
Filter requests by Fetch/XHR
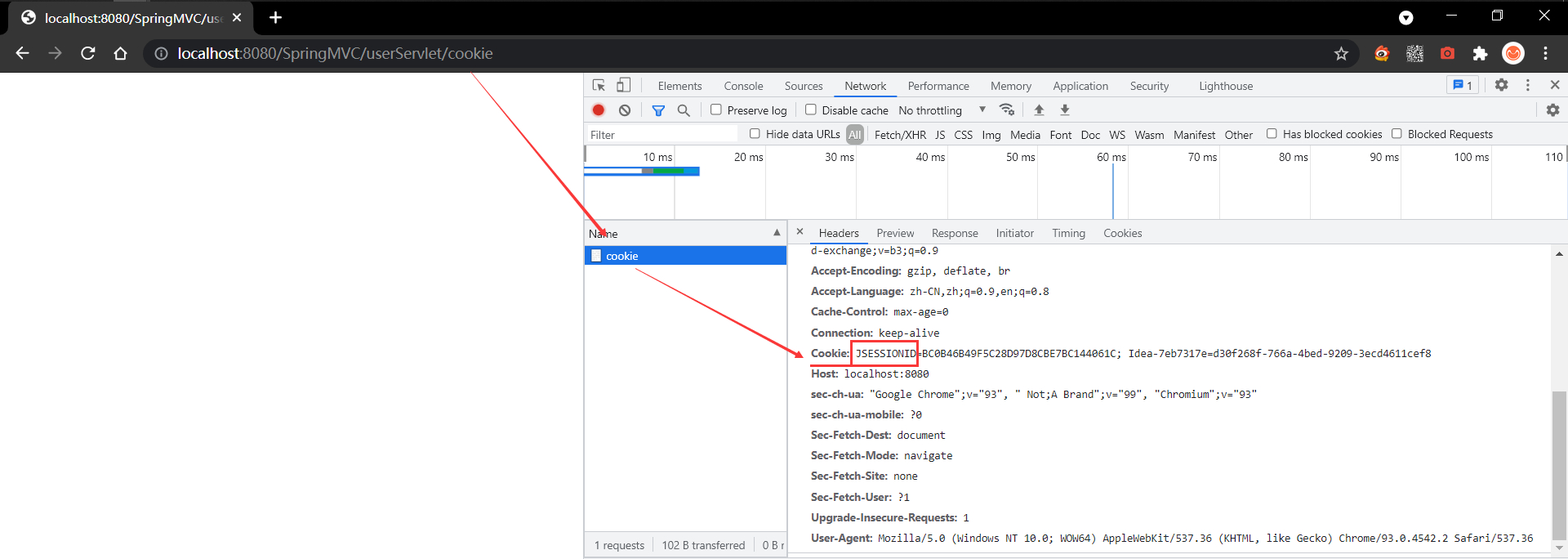[x=900, y=135]
